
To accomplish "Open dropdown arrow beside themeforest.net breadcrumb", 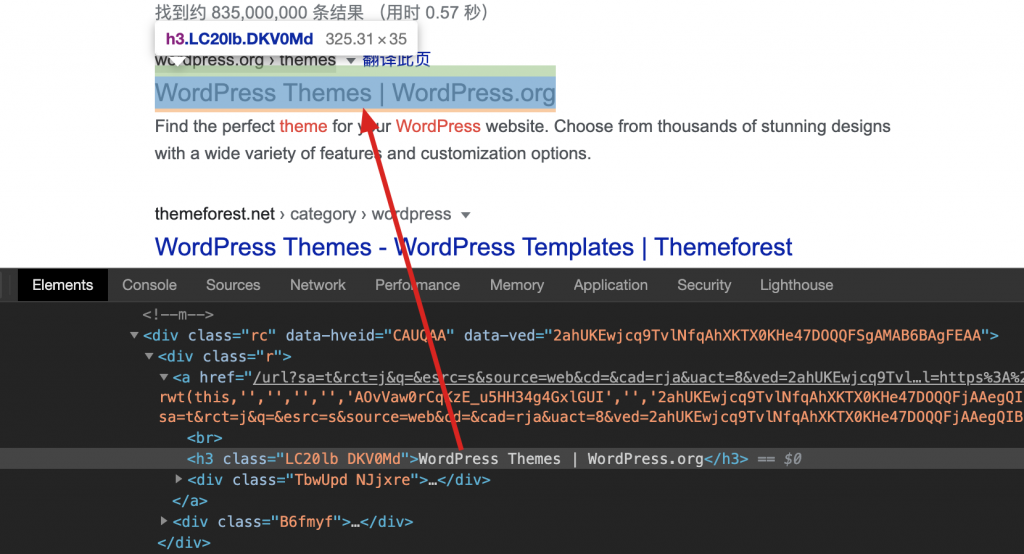I will pyautogui.click(x=465, y=215).
